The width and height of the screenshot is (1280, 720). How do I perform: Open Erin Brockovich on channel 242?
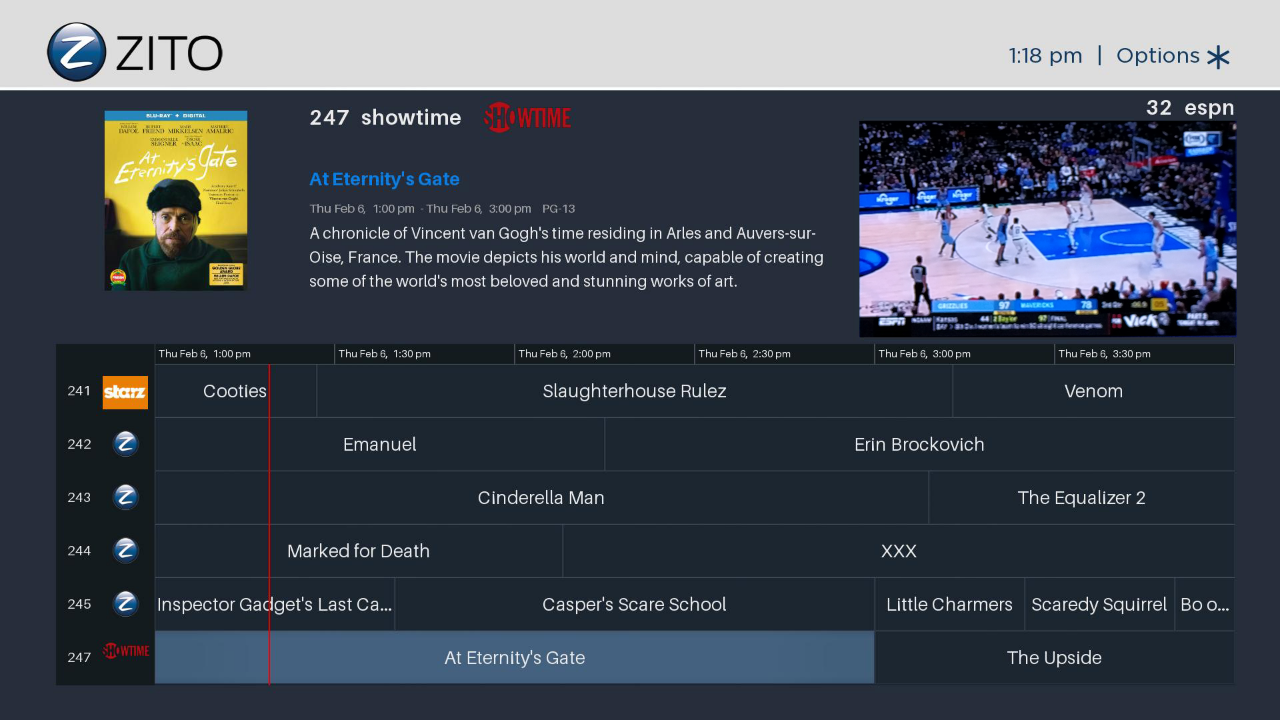pyautogui.click(x=919, y=444)
